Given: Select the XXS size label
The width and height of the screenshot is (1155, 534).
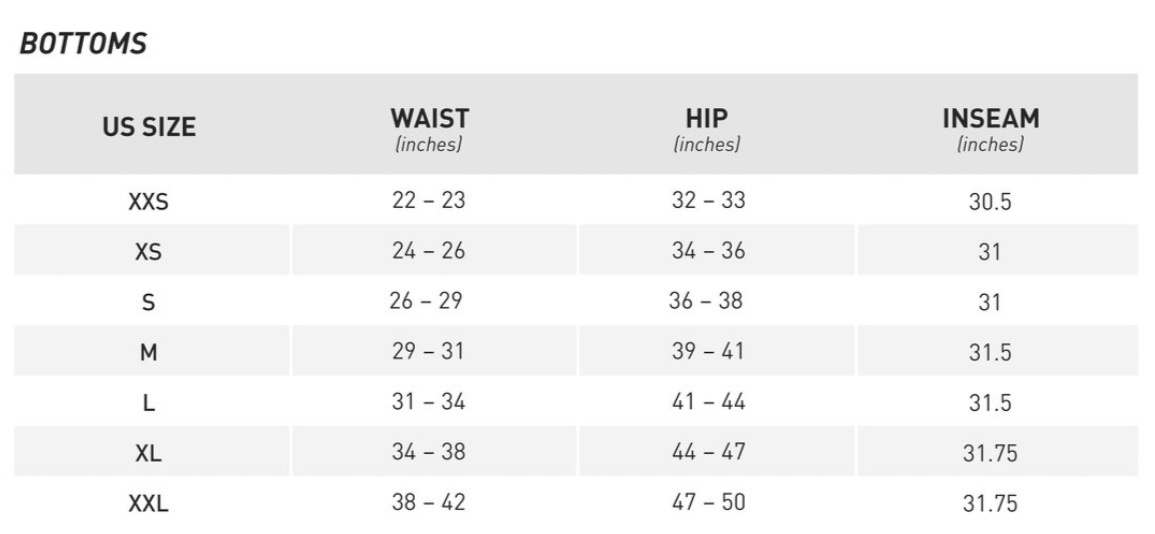Looking at the screenshot, I should point(148,202).
